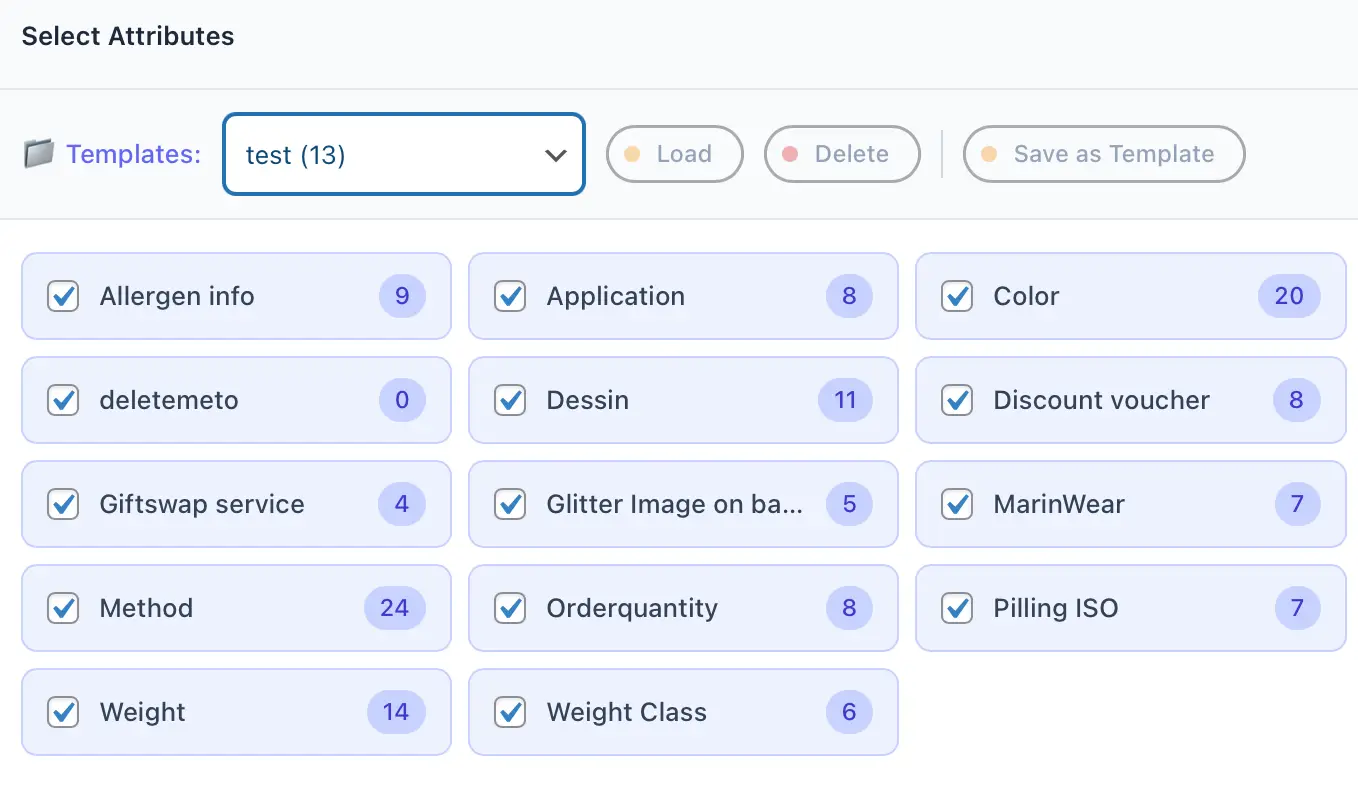
Task: Click the Templates label link
Action: point(133,154)
